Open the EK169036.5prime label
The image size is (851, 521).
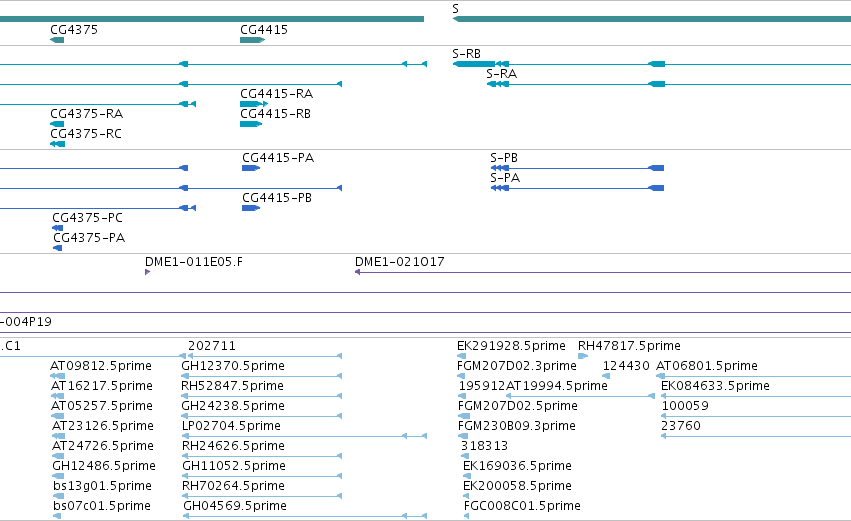tap(517, 466)
